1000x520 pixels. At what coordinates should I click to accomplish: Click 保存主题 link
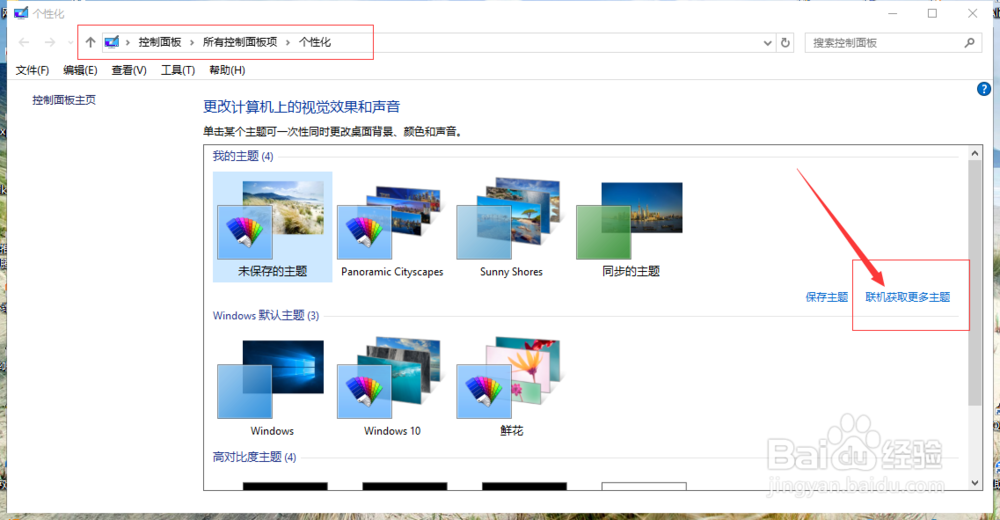click(x=827, y=297)
